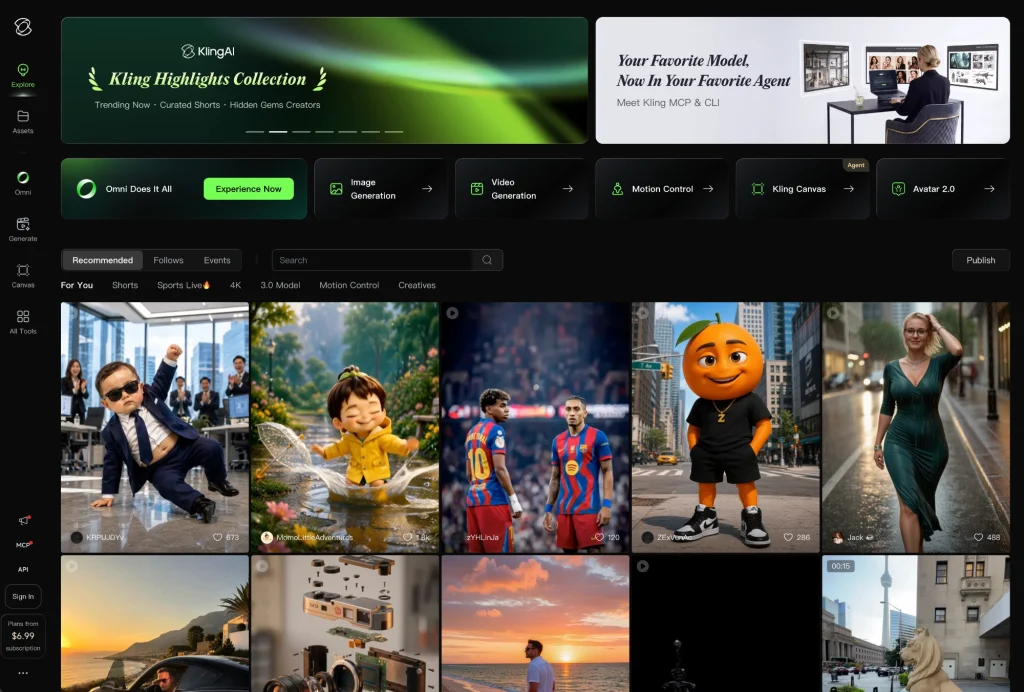Open the dancing baby in suit thumbnail
This screenshot has height=692, width=1024.
[155, 427]
